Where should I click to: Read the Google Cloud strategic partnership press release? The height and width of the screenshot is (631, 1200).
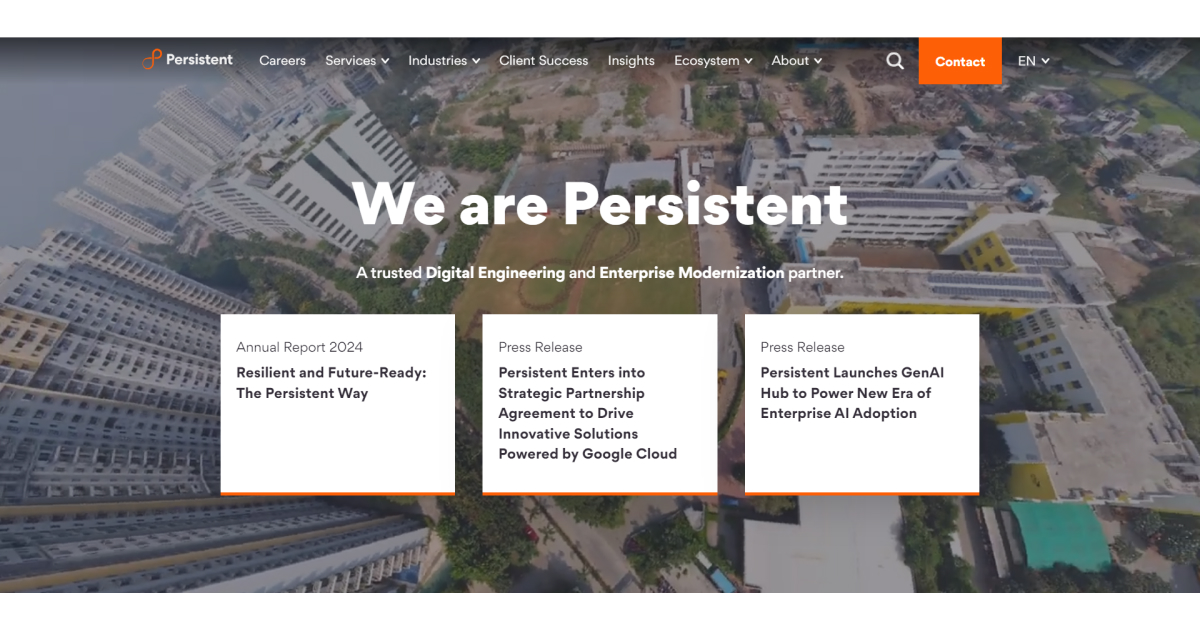pyautogui.click(x=587, y=413)
